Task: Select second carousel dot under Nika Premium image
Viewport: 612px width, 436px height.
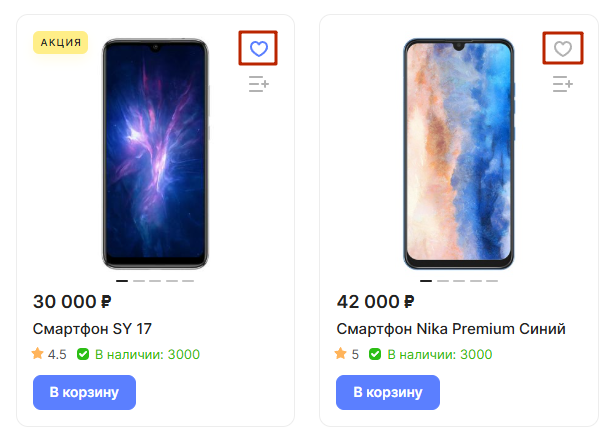Action: (443, 281)
